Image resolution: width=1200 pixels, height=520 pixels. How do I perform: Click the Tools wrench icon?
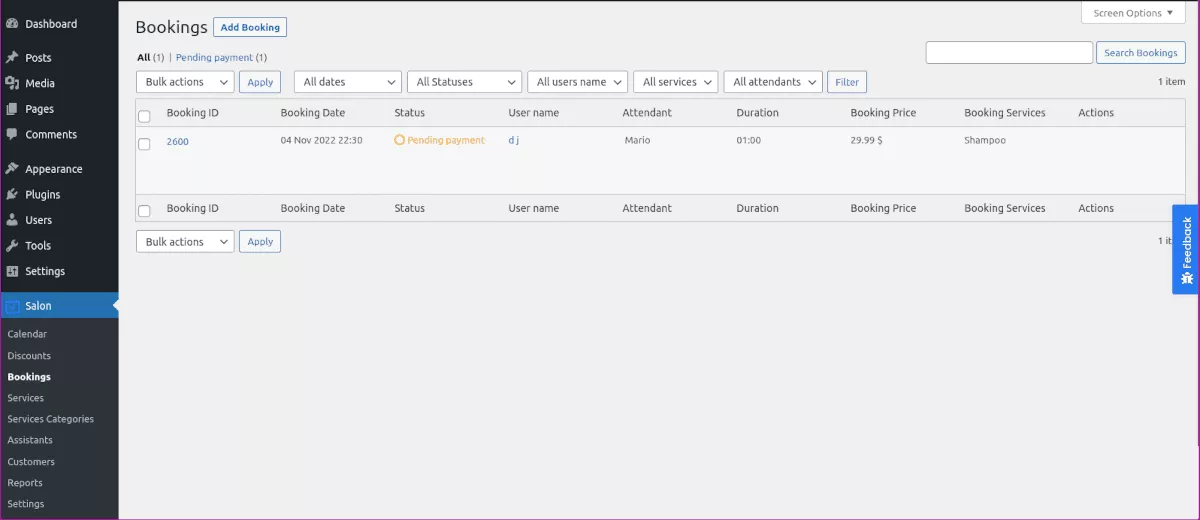(12, 246)
